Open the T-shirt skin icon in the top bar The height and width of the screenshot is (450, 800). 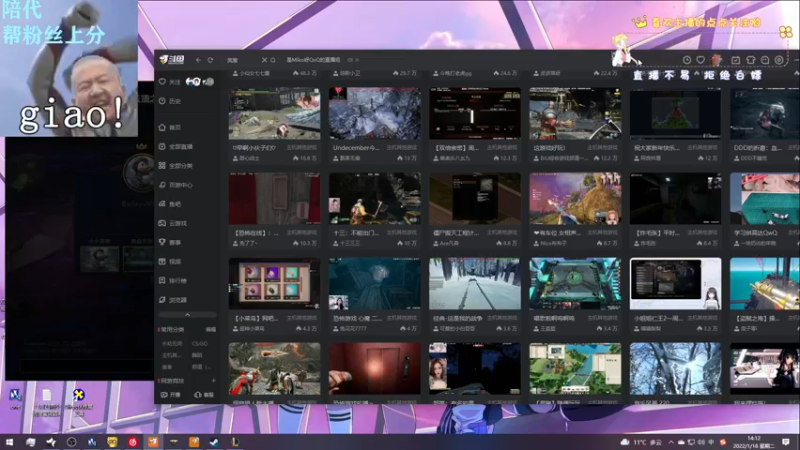point(750,60)
